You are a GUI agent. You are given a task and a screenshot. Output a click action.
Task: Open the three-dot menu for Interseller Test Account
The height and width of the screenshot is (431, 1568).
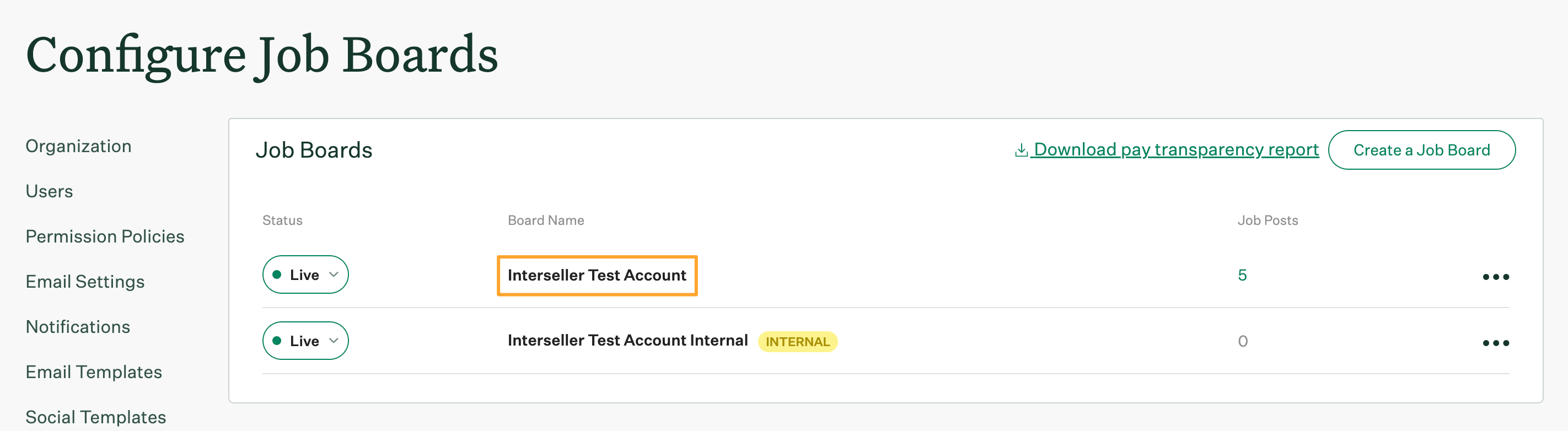[1496, 277]
